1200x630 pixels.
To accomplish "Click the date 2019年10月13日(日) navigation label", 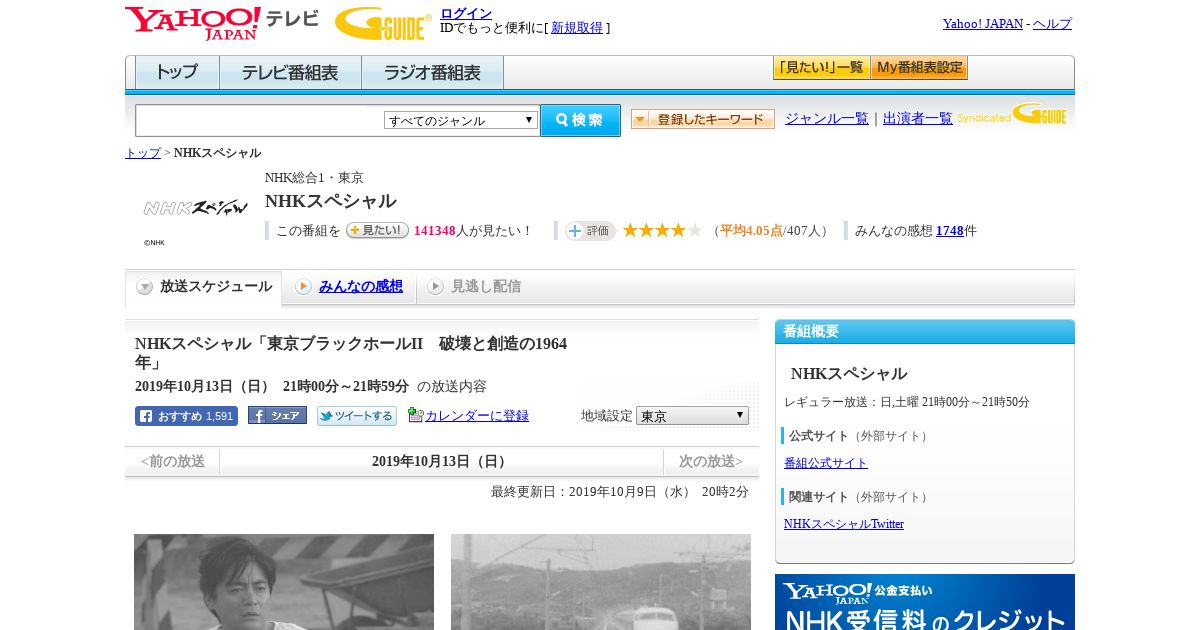I will point(441,462).
